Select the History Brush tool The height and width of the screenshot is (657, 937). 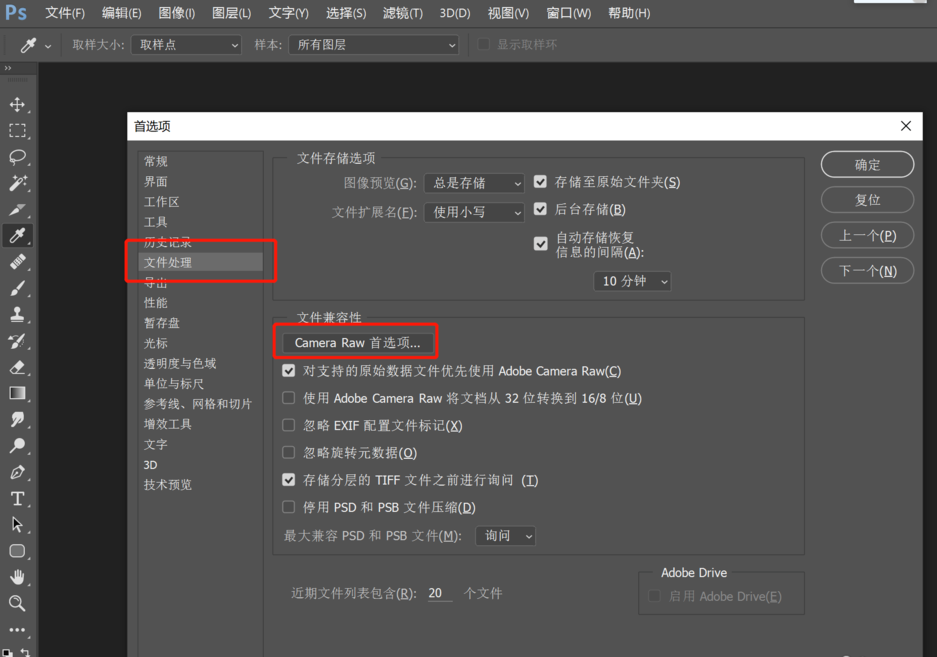point(17,341)
